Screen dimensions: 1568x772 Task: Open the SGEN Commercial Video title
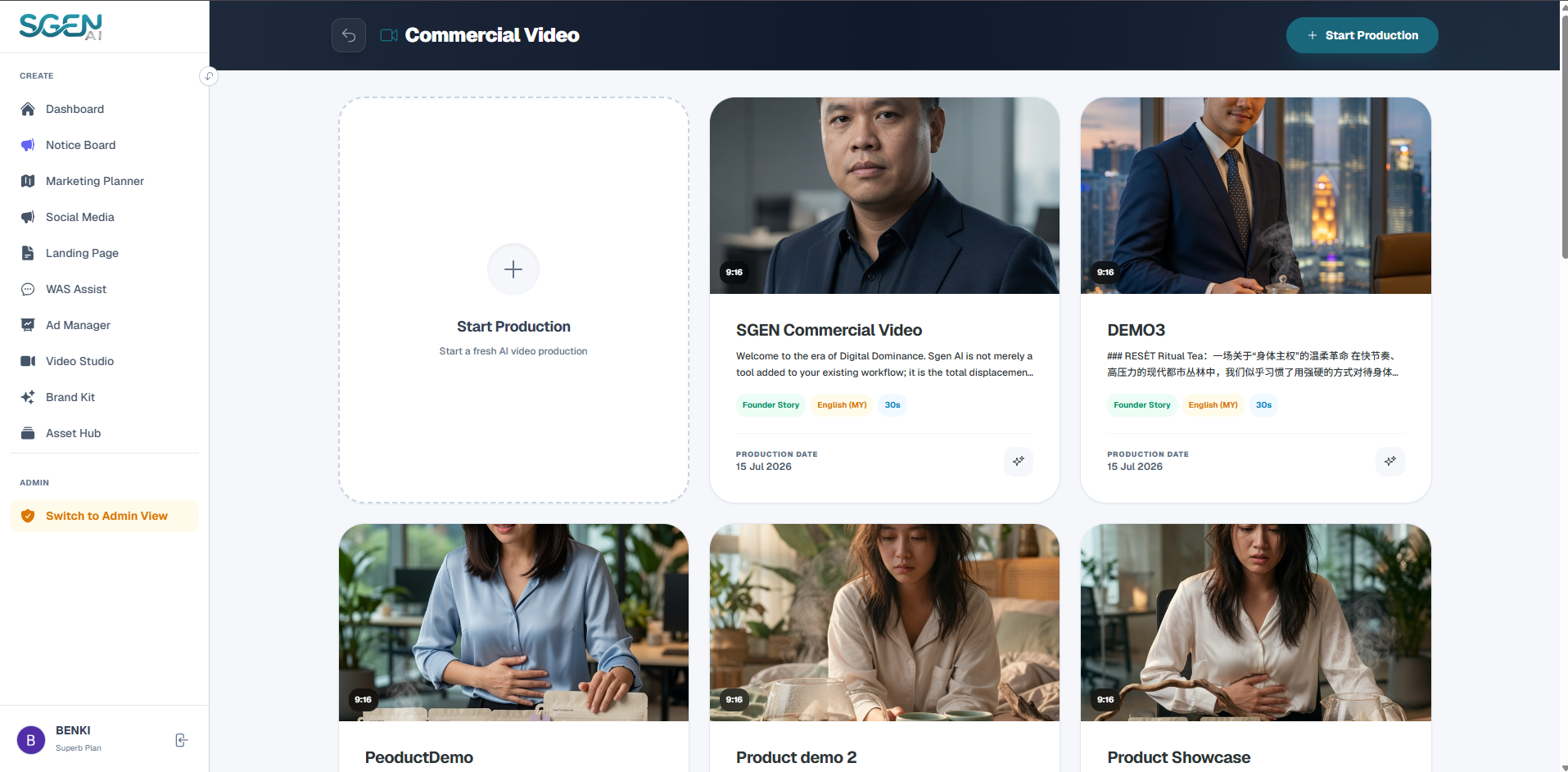point(829,330)
